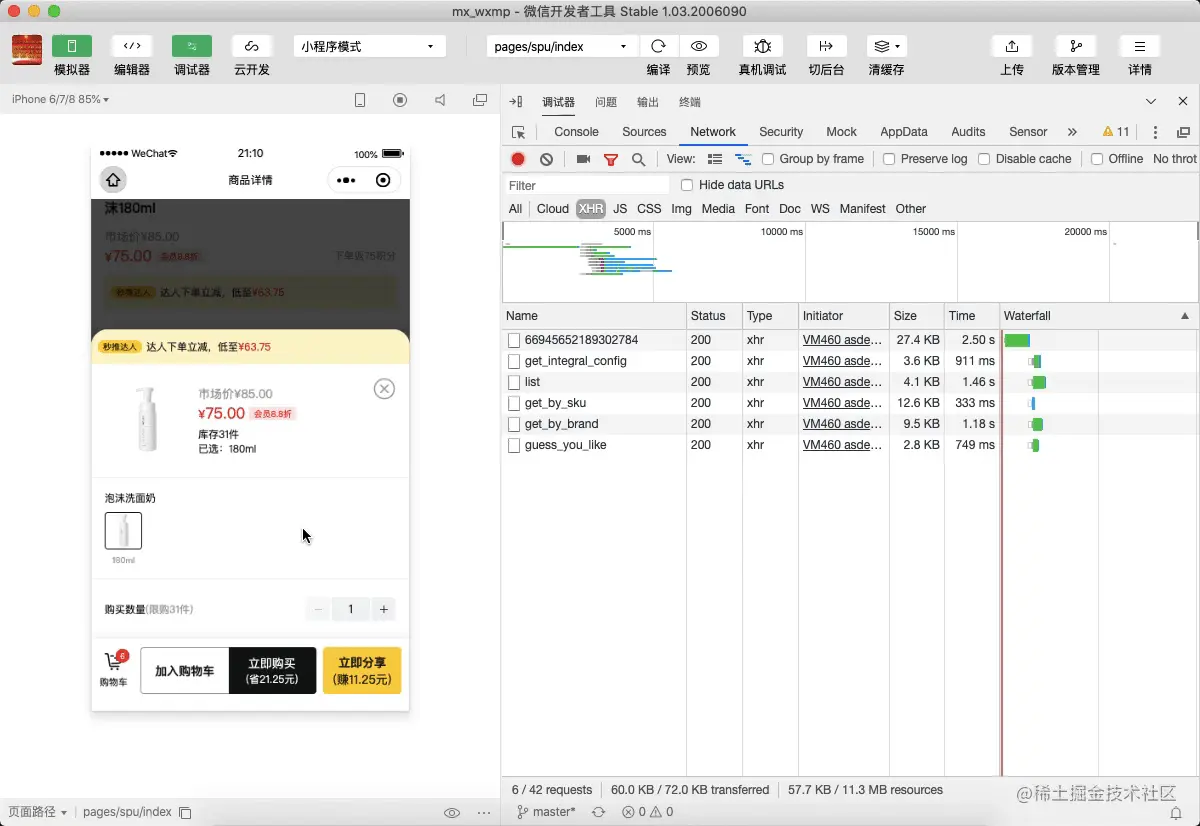Collapse the debugger panel chevron
This screenshot has height=826, width=1200.
1151,102
